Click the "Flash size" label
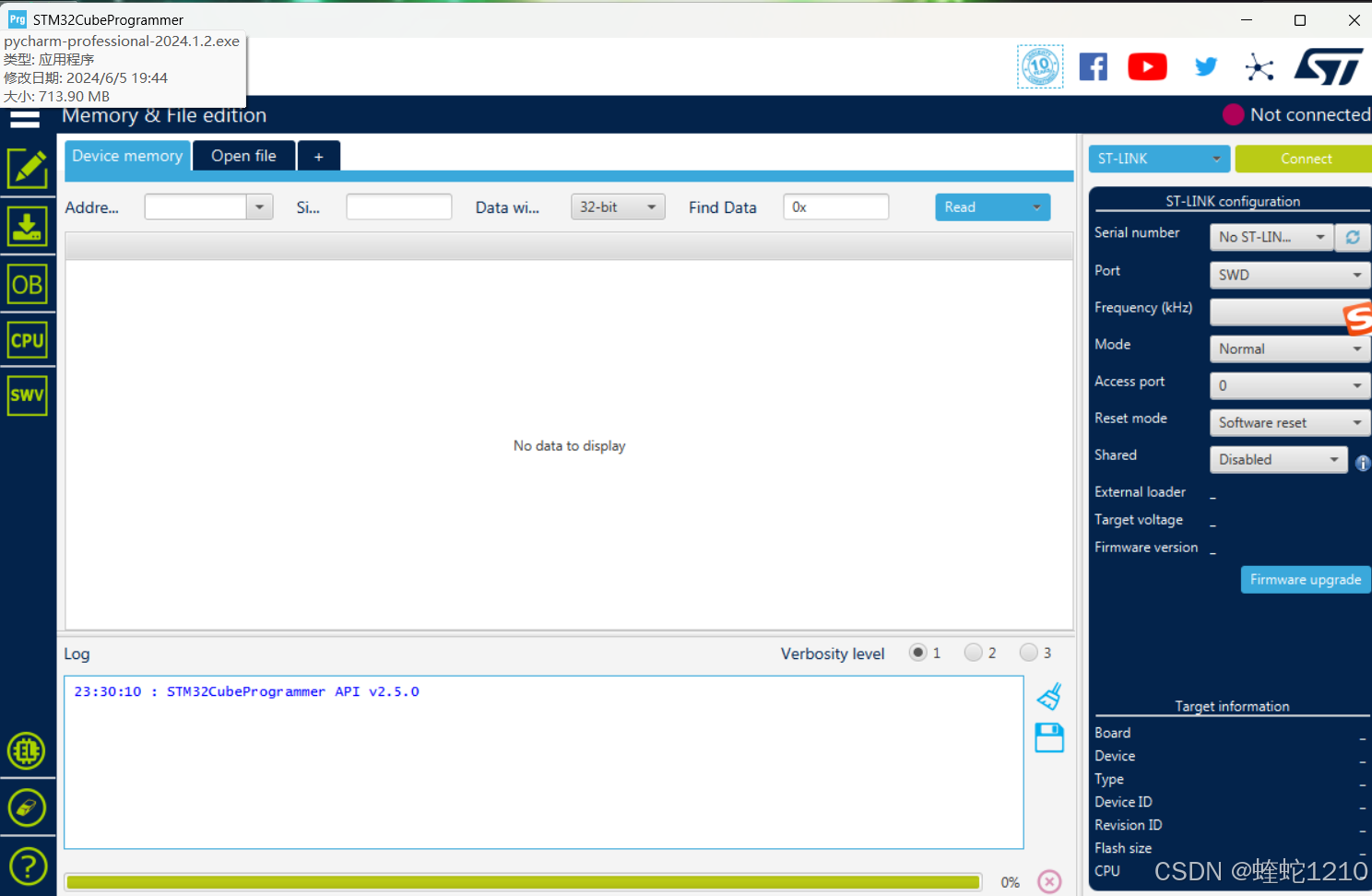This screenshot has height=896, width=1372. click(x=1123, y=848)
